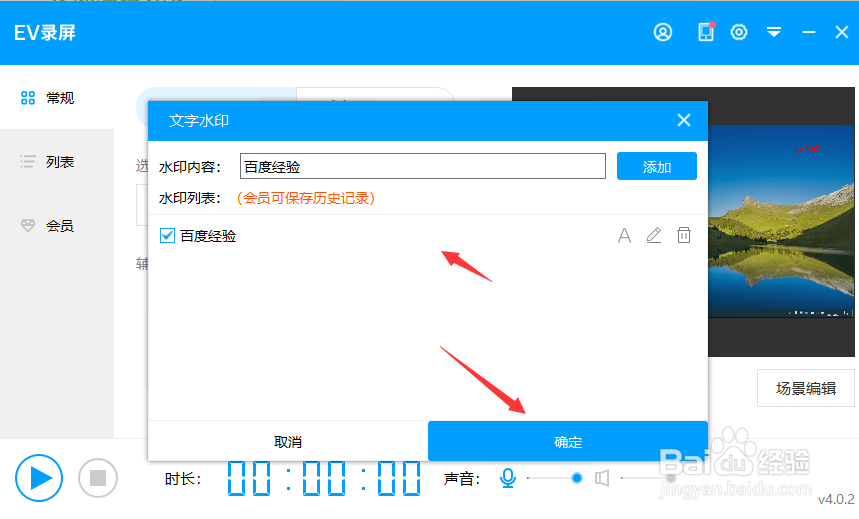
Task: Stop recording with the stop button
Action: [x=98, y=478]
